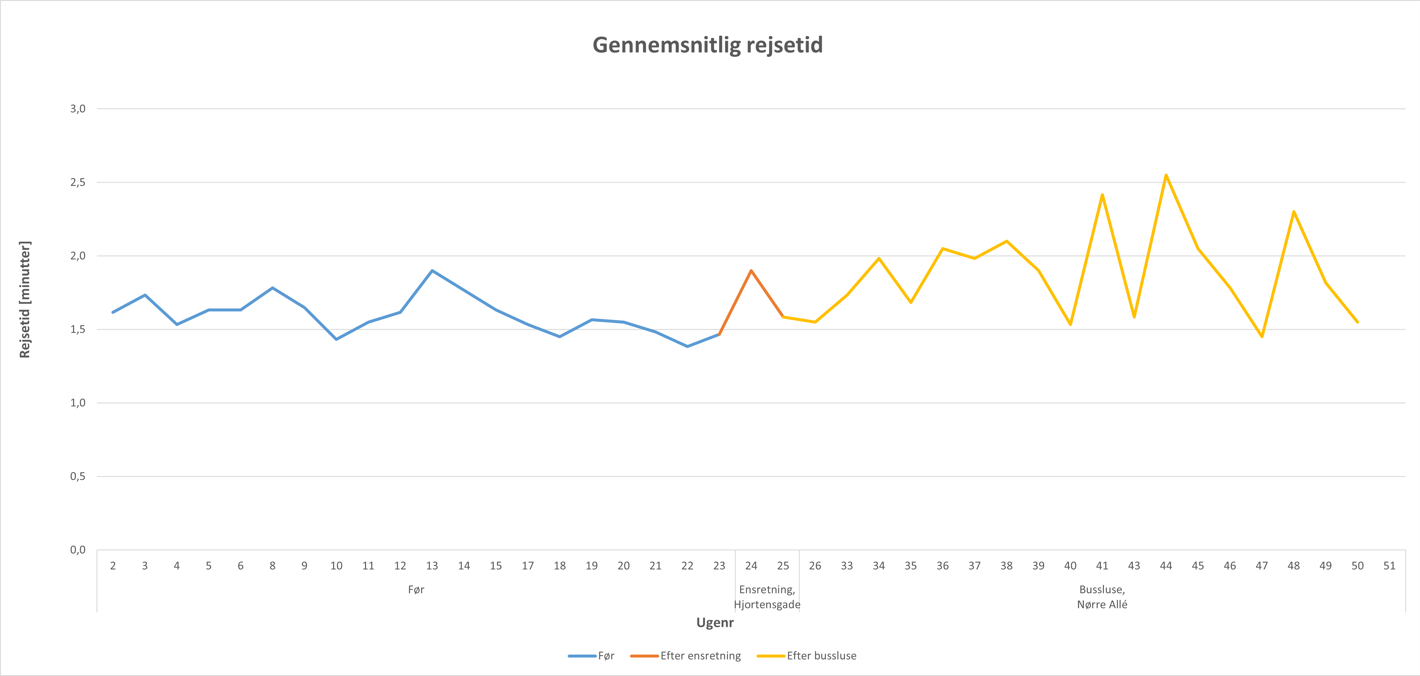Select the blue Før legend line swatch
The width and height of the screenshot is (1420, 676).
[581, 656]
